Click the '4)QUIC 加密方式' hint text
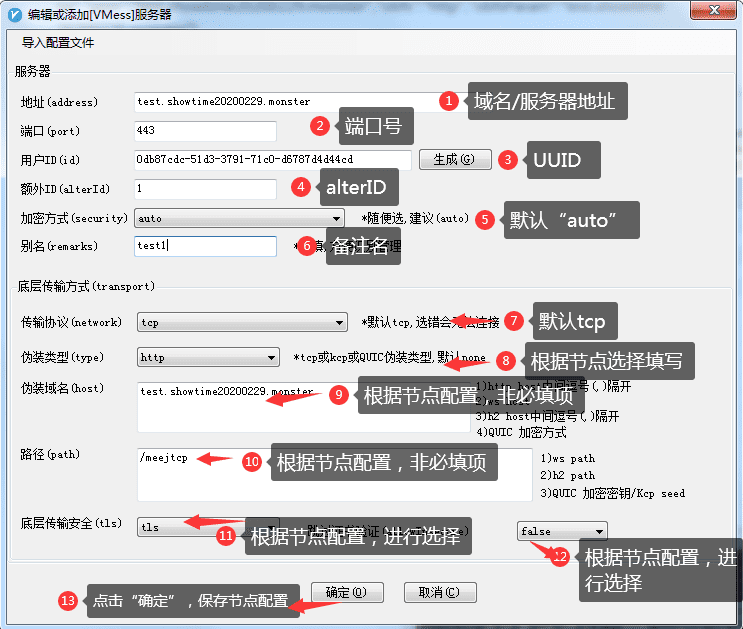743x629 pixels. point(521,432)
